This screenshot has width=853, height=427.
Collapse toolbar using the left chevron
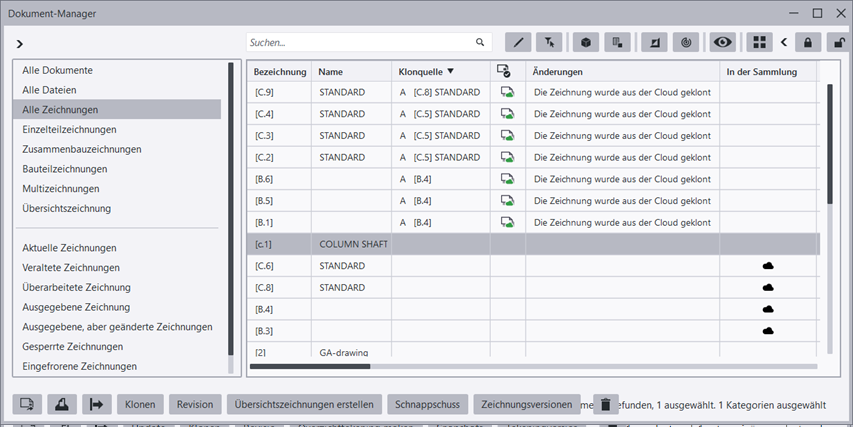pyautogui.click(x=783, y=43)
